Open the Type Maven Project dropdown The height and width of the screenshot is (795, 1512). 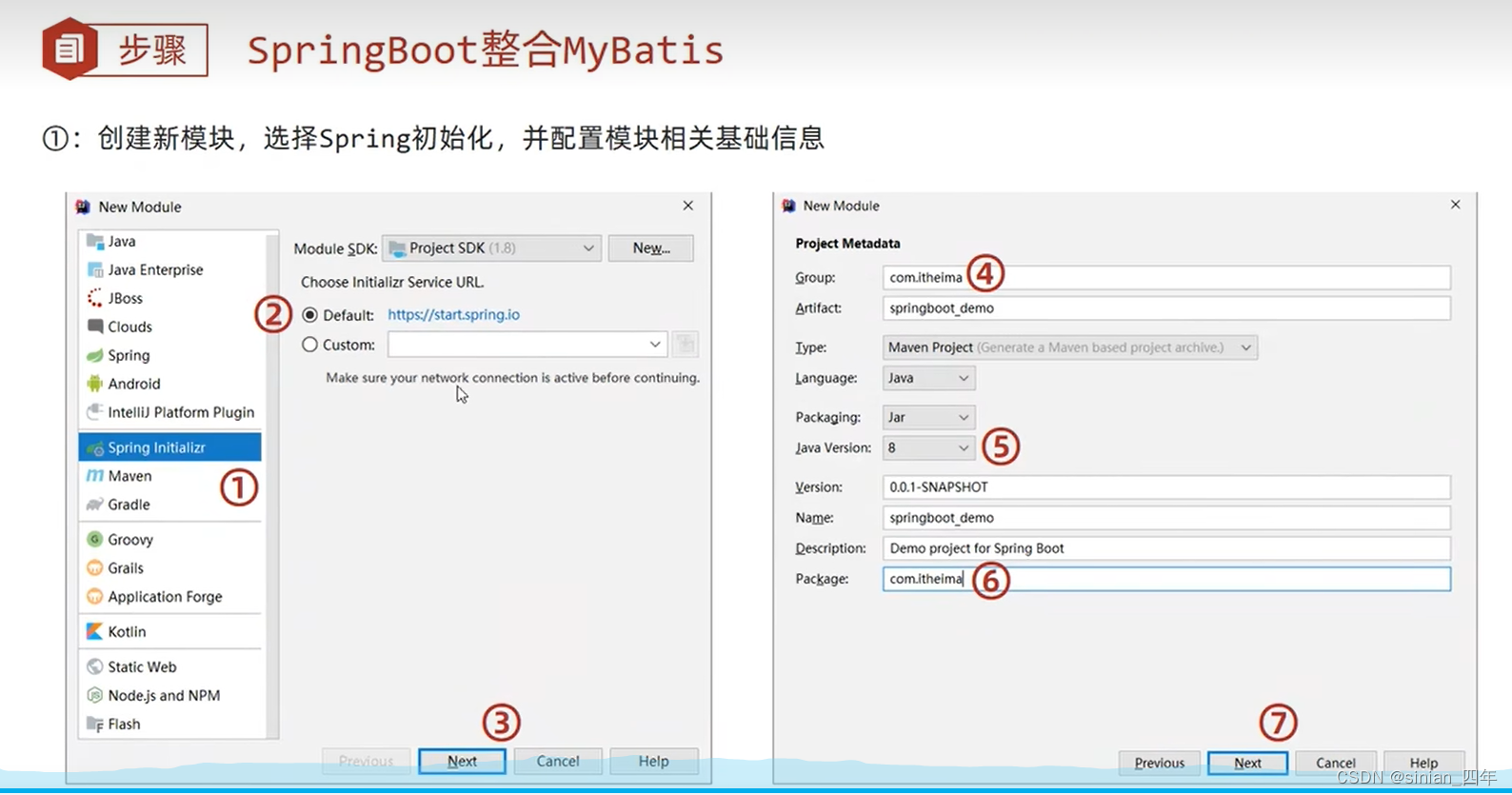[1070, 348]
